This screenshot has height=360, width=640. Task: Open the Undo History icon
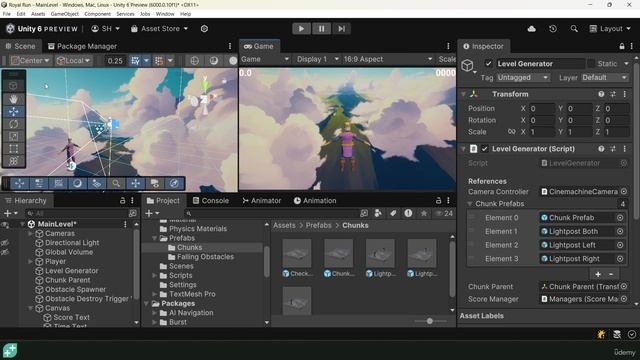pos(553,29)
